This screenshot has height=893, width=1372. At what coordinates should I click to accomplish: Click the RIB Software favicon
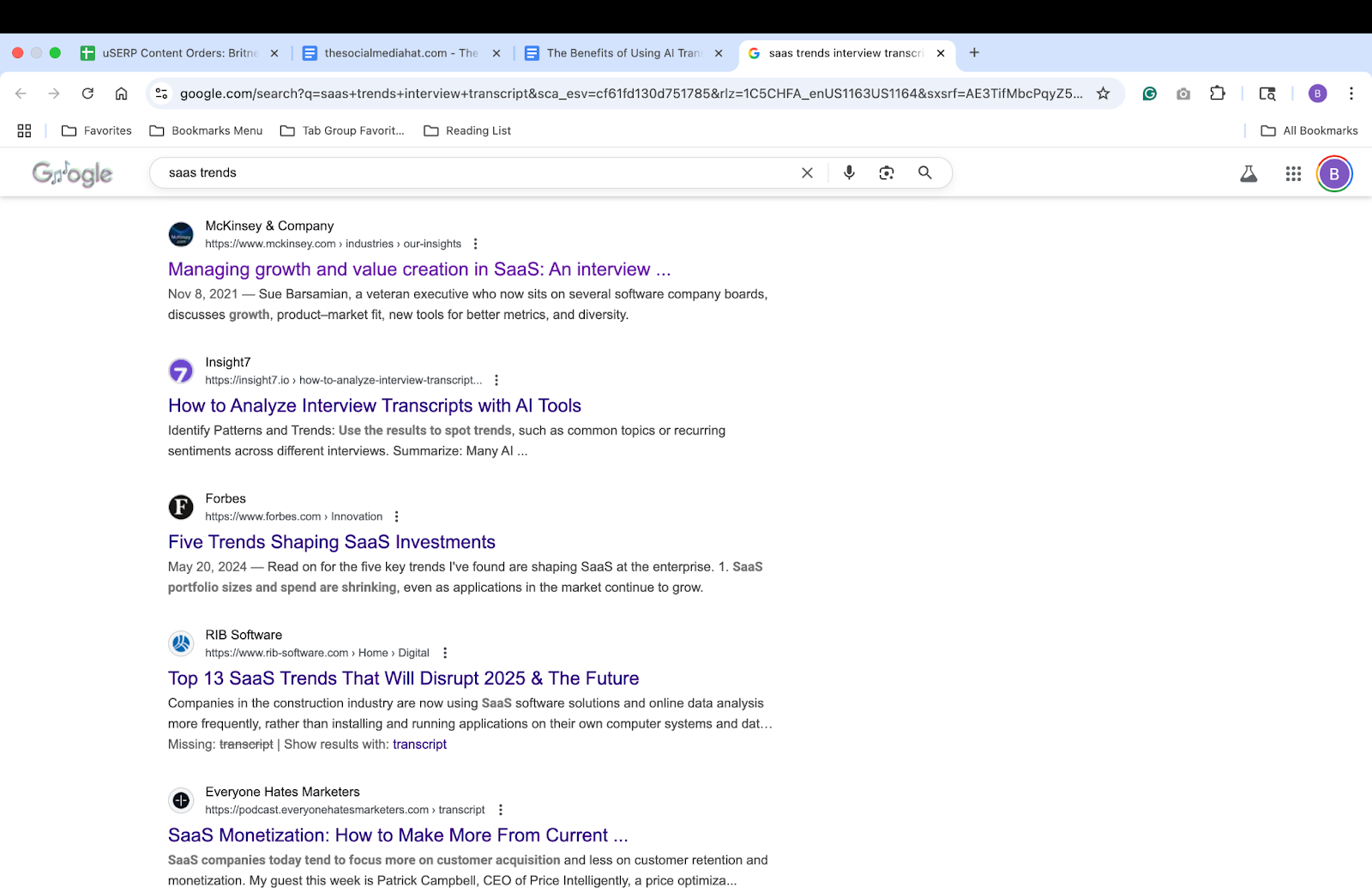pyautogui.click(x=181, y=643)
